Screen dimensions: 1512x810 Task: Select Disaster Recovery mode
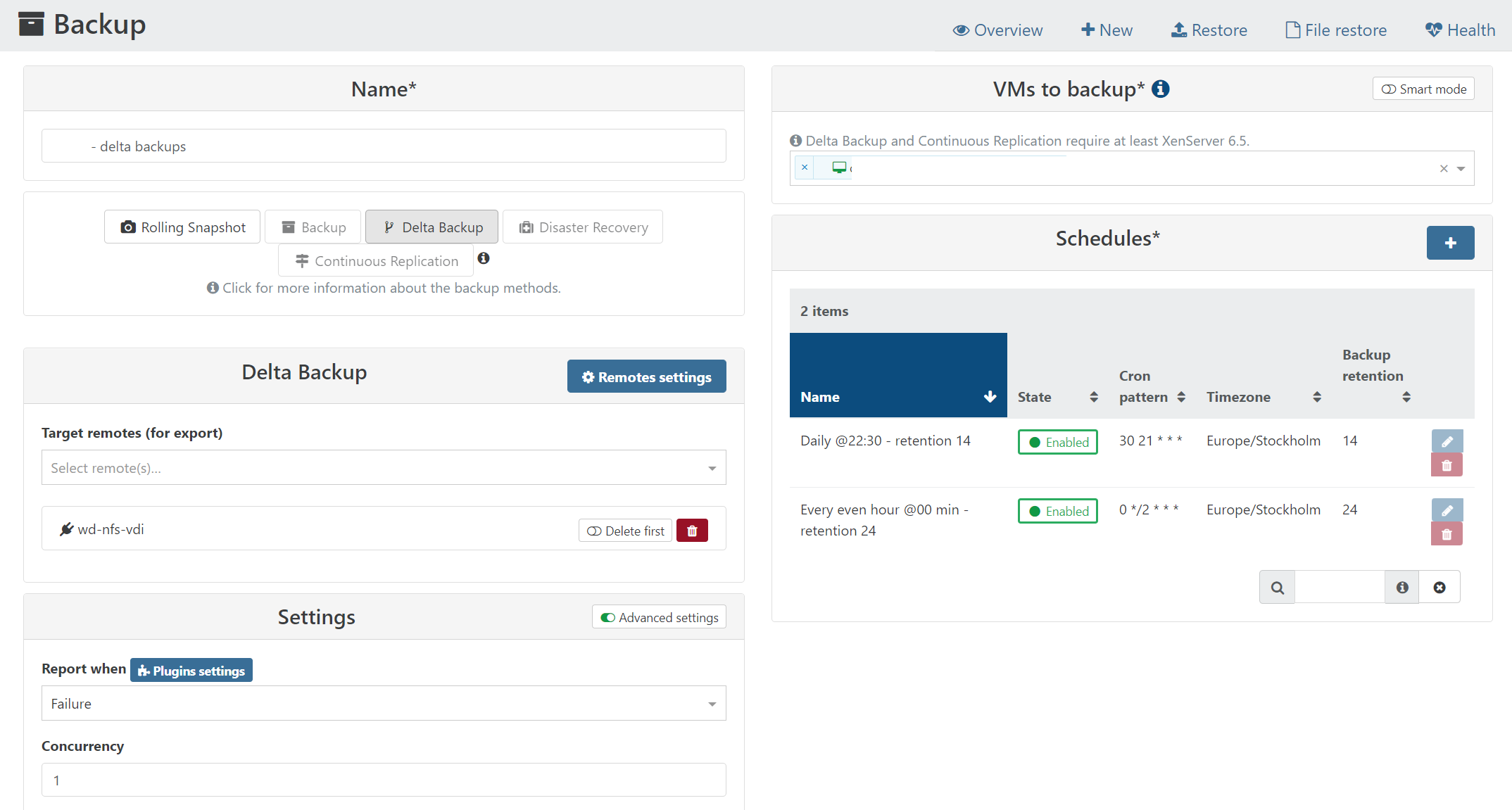pyautogui.click(x=583, y=227)
